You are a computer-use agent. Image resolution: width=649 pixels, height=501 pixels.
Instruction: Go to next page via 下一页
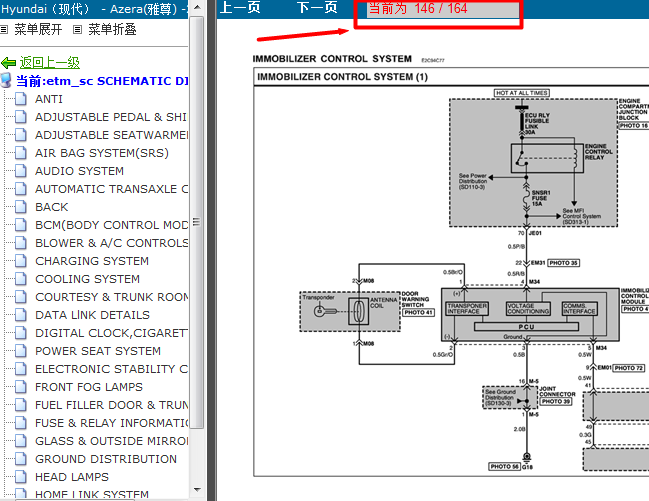click(317, 7)
